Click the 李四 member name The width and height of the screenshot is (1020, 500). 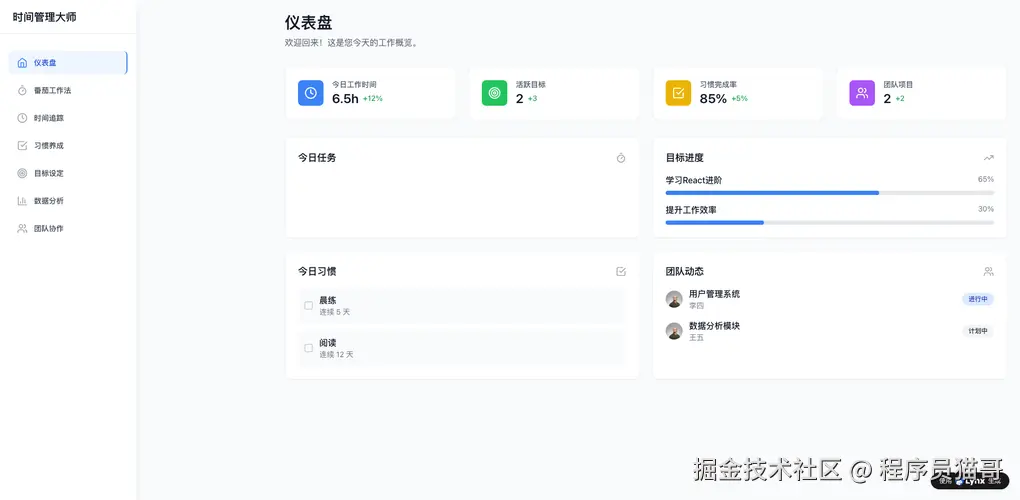click(x=696, y=306)
